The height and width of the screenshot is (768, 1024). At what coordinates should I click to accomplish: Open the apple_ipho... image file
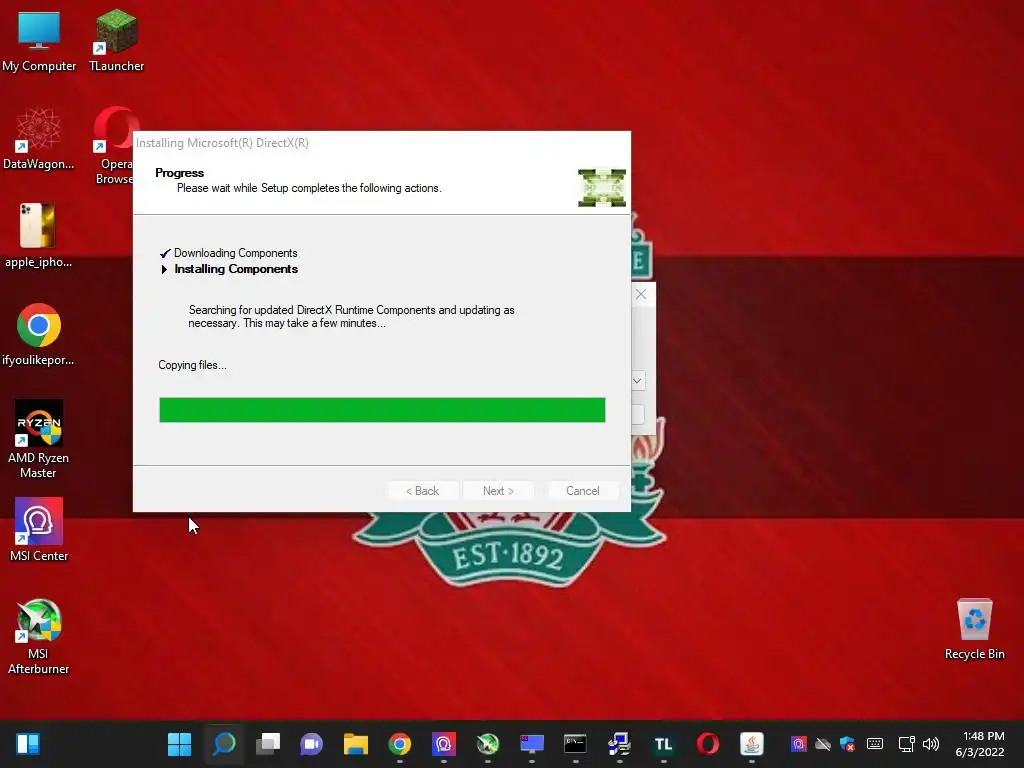tap(39, 236)
